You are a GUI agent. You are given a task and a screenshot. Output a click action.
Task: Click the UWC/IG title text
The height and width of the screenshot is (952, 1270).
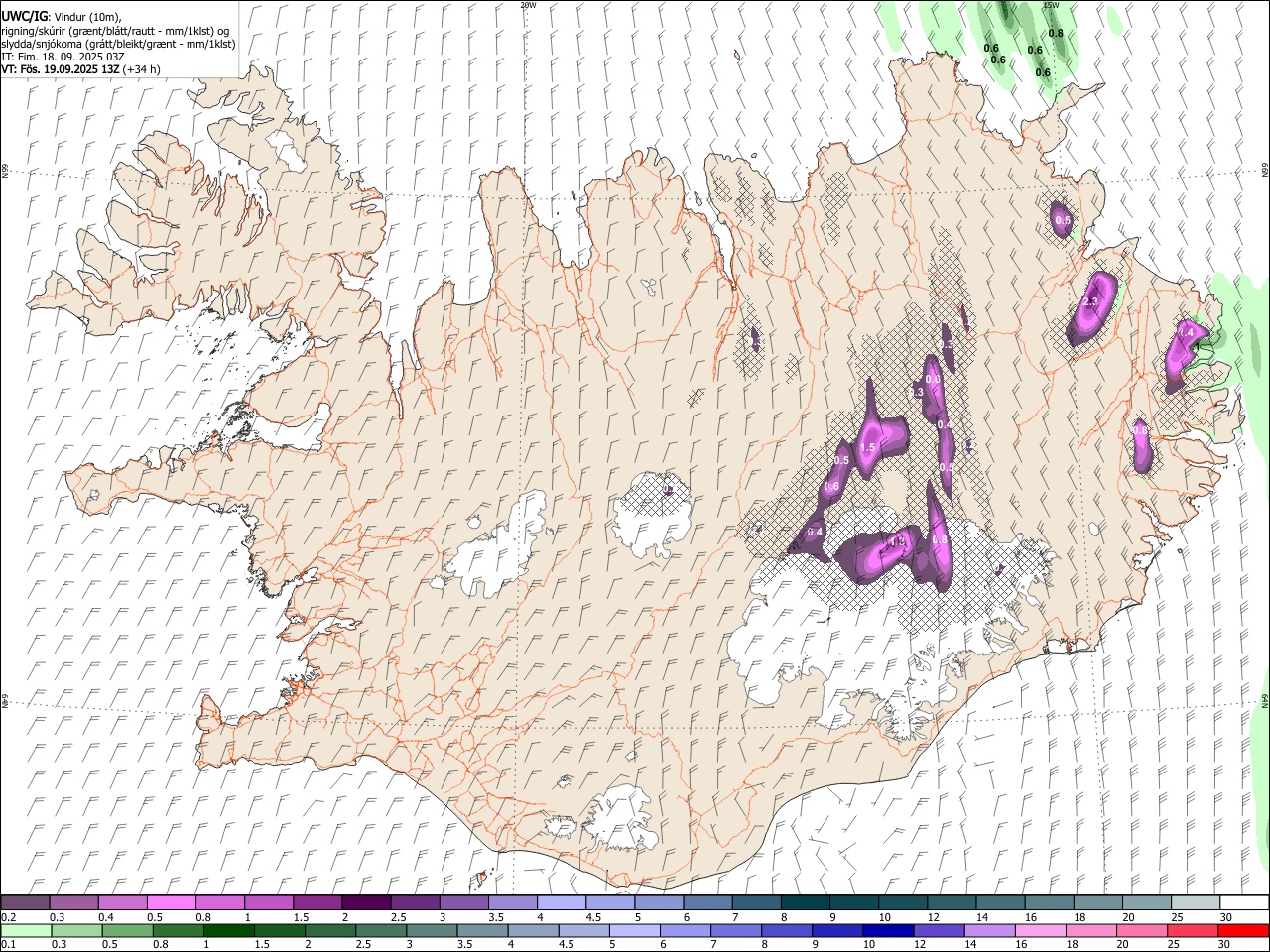coord(24,16)
